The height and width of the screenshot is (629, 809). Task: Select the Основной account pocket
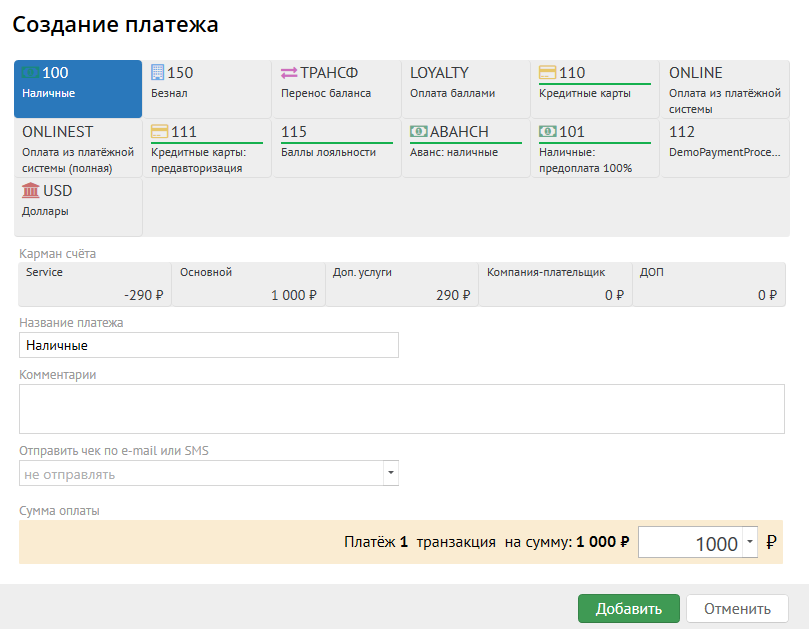click(x=249, y=284)
